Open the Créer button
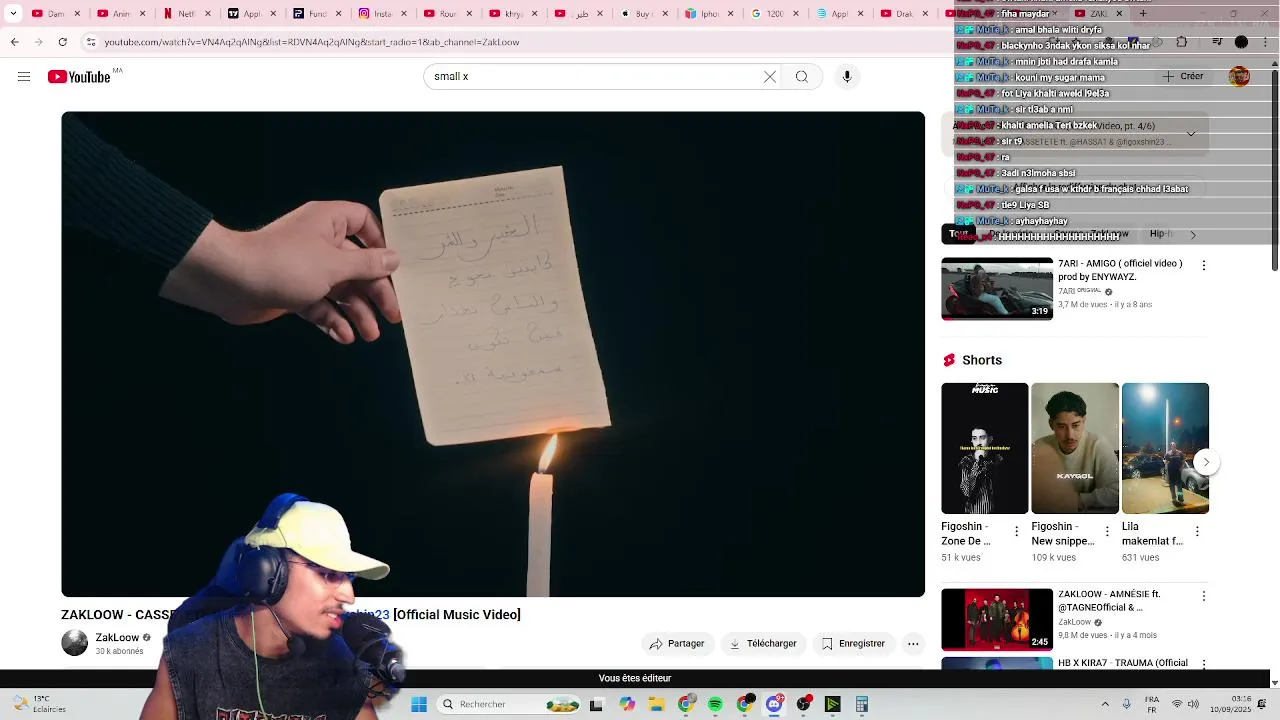Viewport: 1280px width, 720px height. tap(1184, 76)
